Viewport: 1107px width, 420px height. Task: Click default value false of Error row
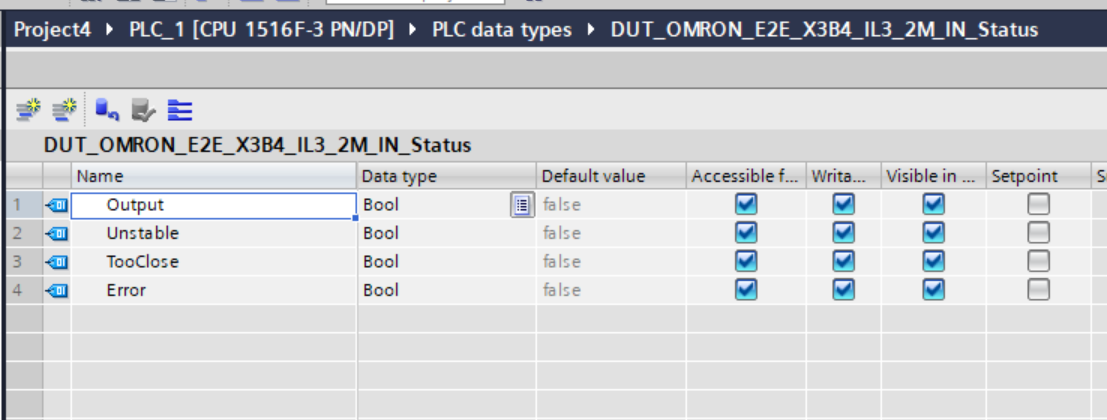[x=562, y=289]
